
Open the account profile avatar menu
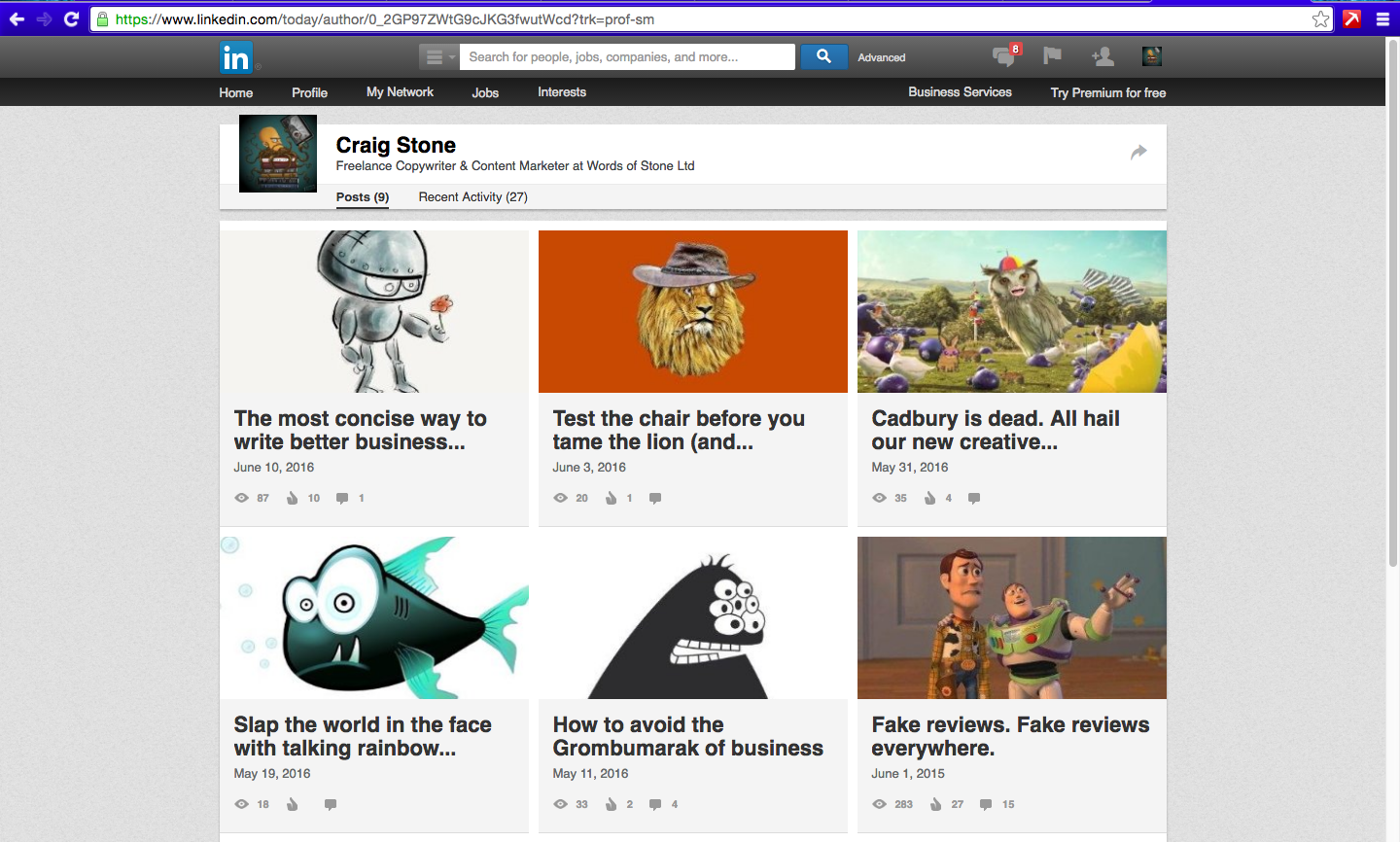coord(1152,56)
